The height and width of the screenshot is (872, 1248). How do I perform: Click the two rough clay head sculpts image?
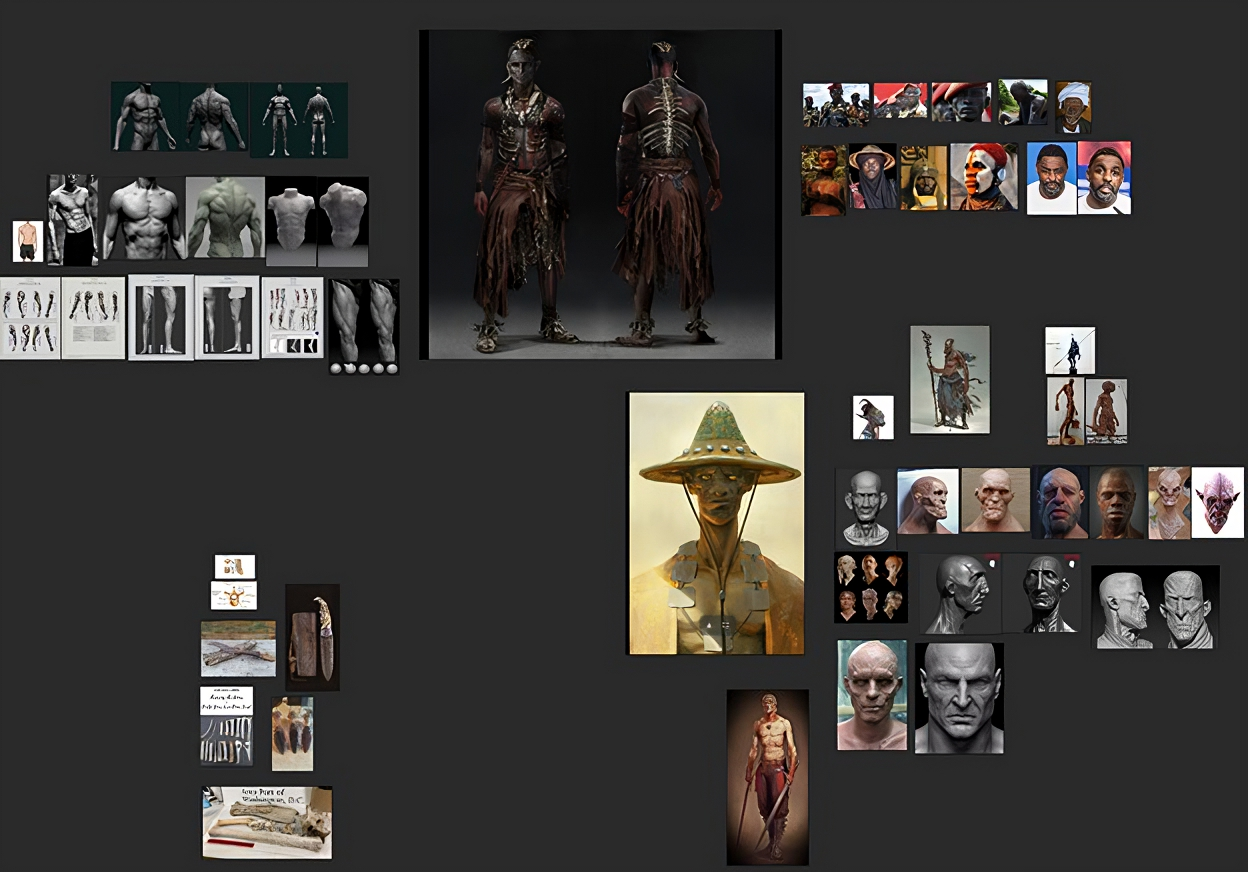click(x=1155, y=608)
